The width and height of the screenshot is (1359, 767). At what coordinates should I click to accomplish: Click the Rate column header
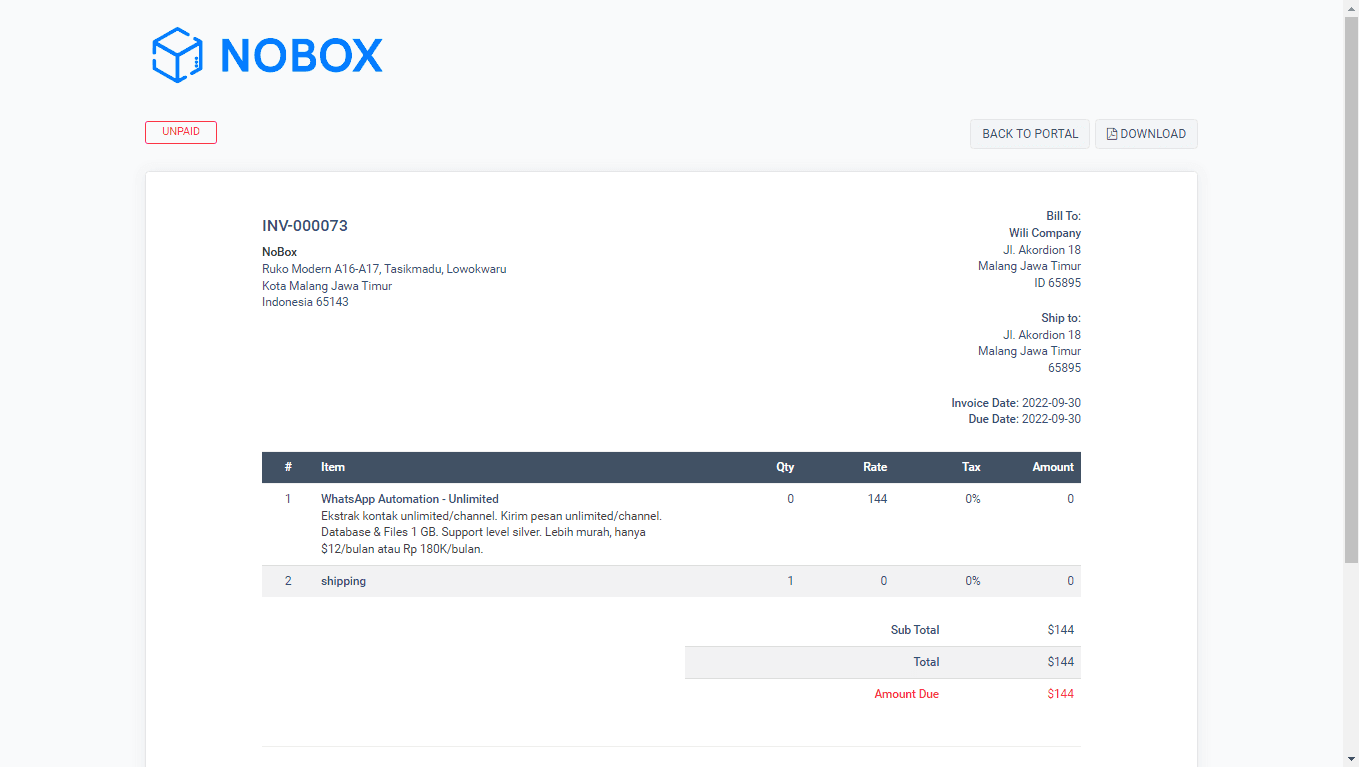click(x=874, y=467)
